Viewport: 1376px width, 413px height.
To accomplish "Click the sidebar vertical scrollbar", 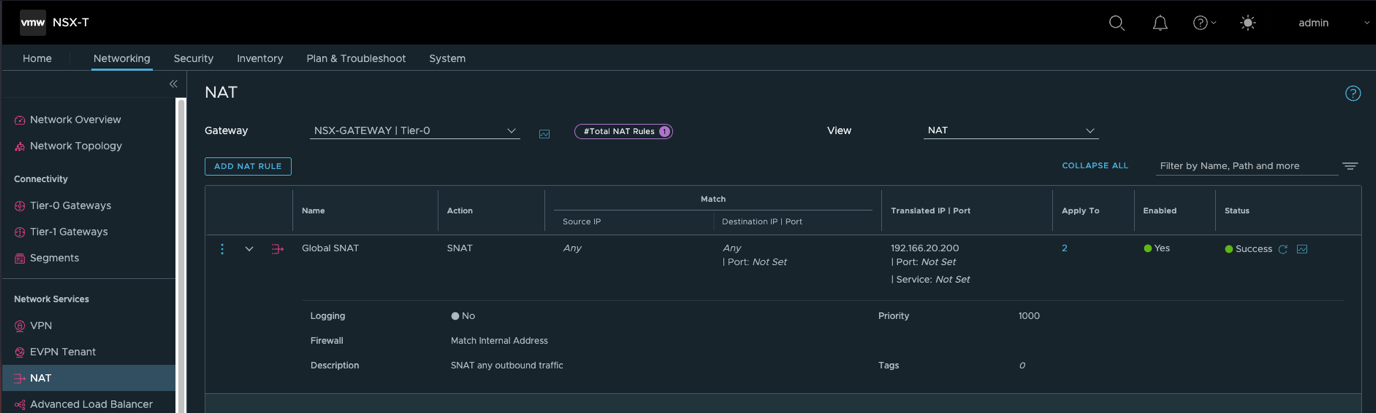I will [x=181, y=255].
